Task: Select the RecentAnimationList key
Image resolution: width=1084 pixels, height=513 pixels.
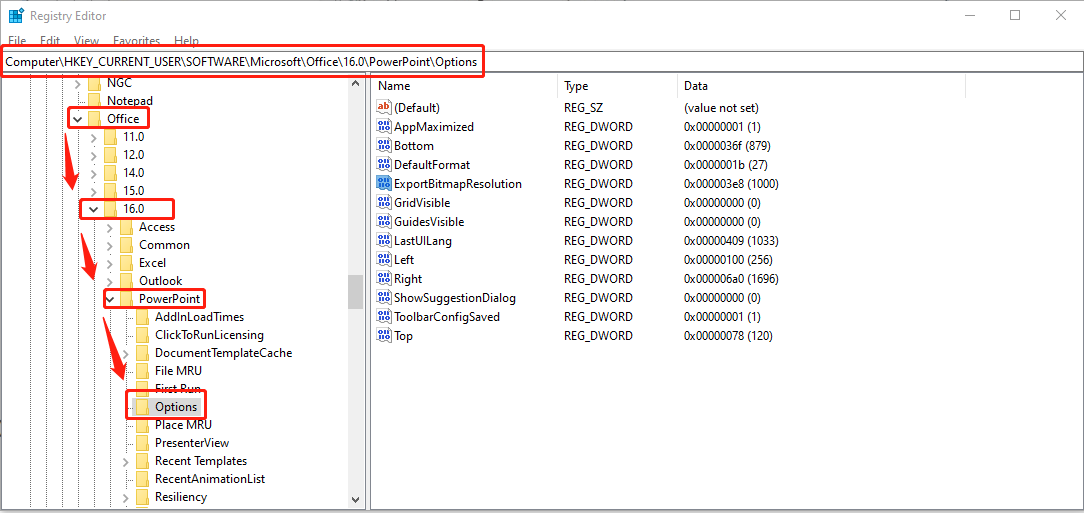Action: coord(210,478)
